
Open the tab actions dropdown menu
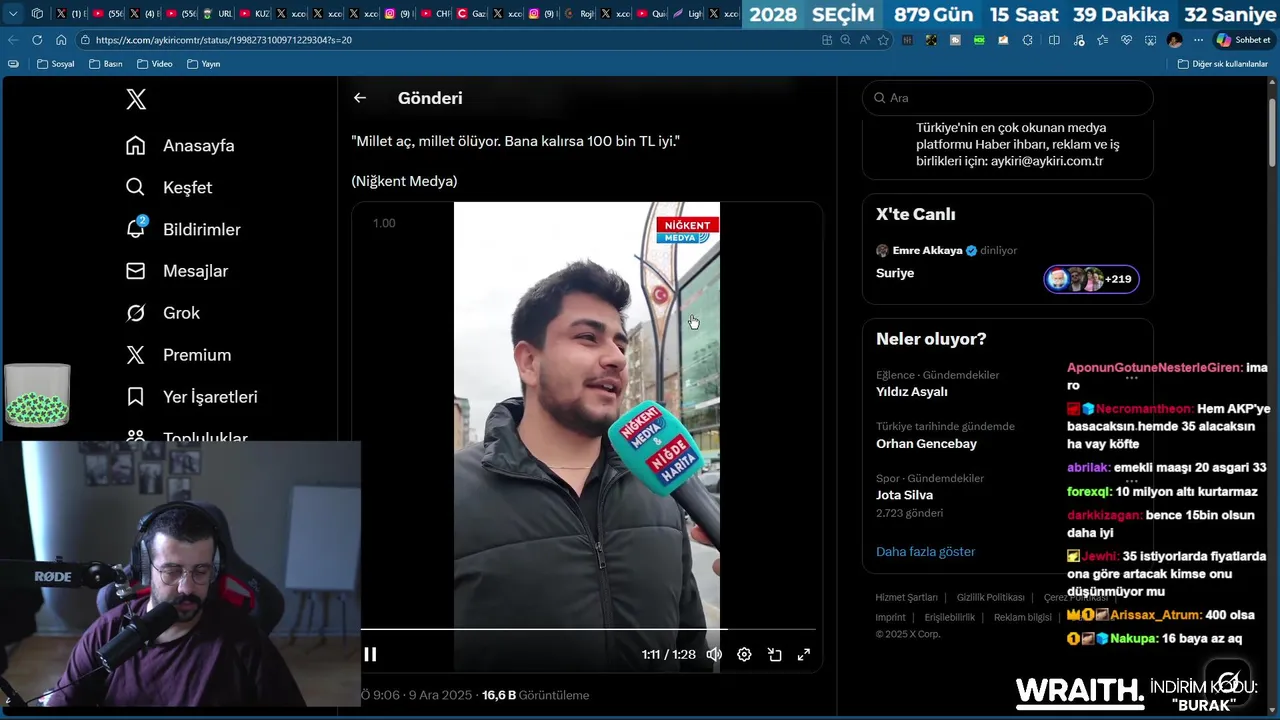tap(13, 14)
